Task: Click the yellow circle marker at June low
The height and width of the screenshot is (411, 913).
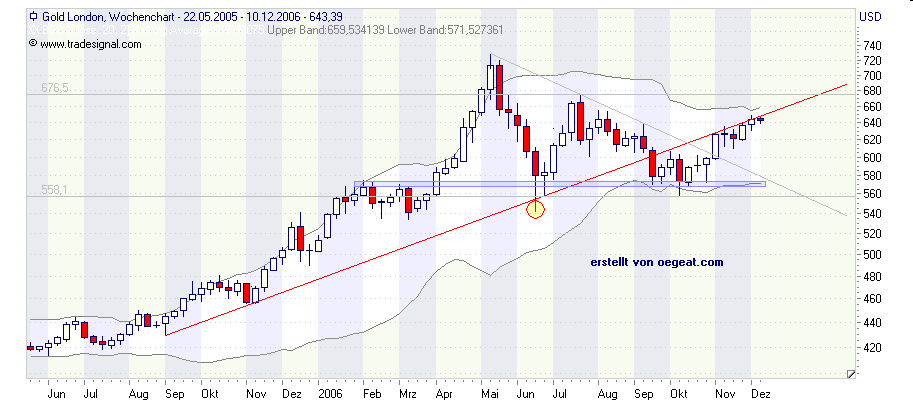Action: tap(535, 209)
